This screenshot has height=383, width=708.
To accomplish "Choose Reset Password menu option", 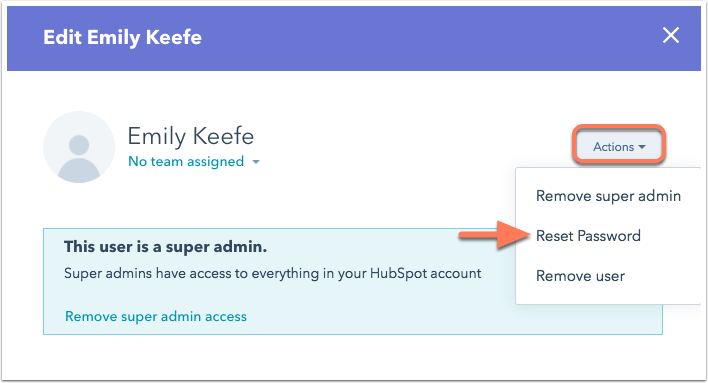I will (588, 236).
